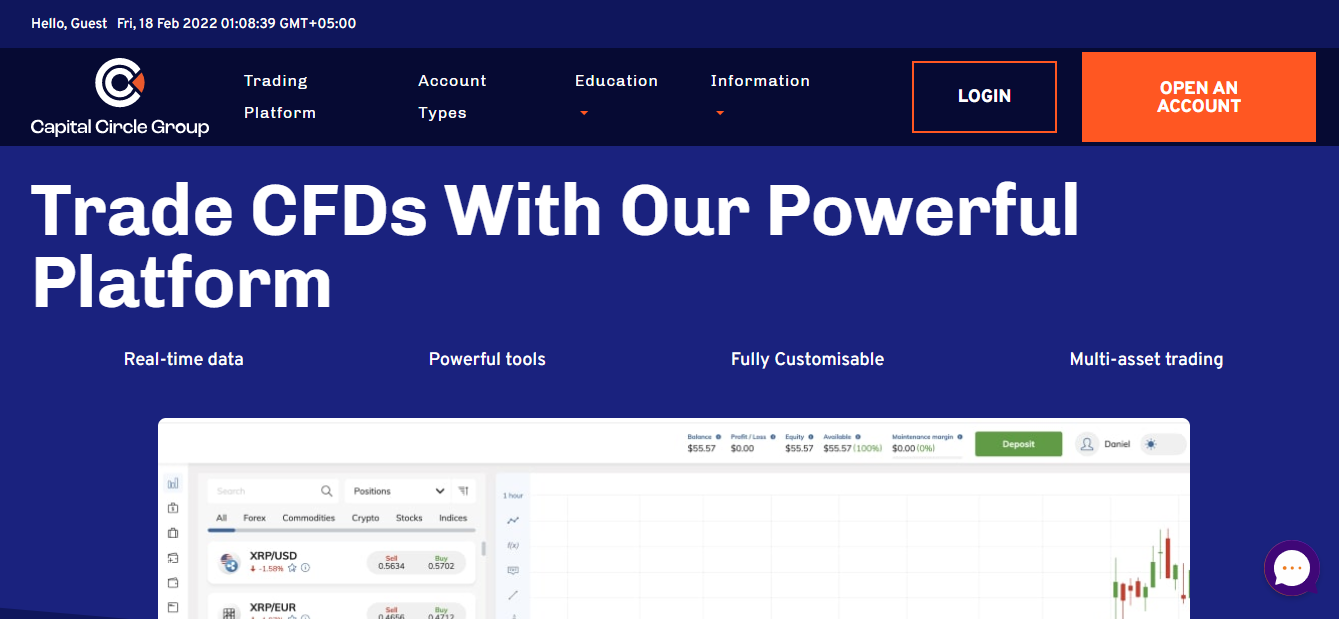Select the Stocks tab
The height and width of the screenshot is (619, 1339).
click(x=409, y=518)
